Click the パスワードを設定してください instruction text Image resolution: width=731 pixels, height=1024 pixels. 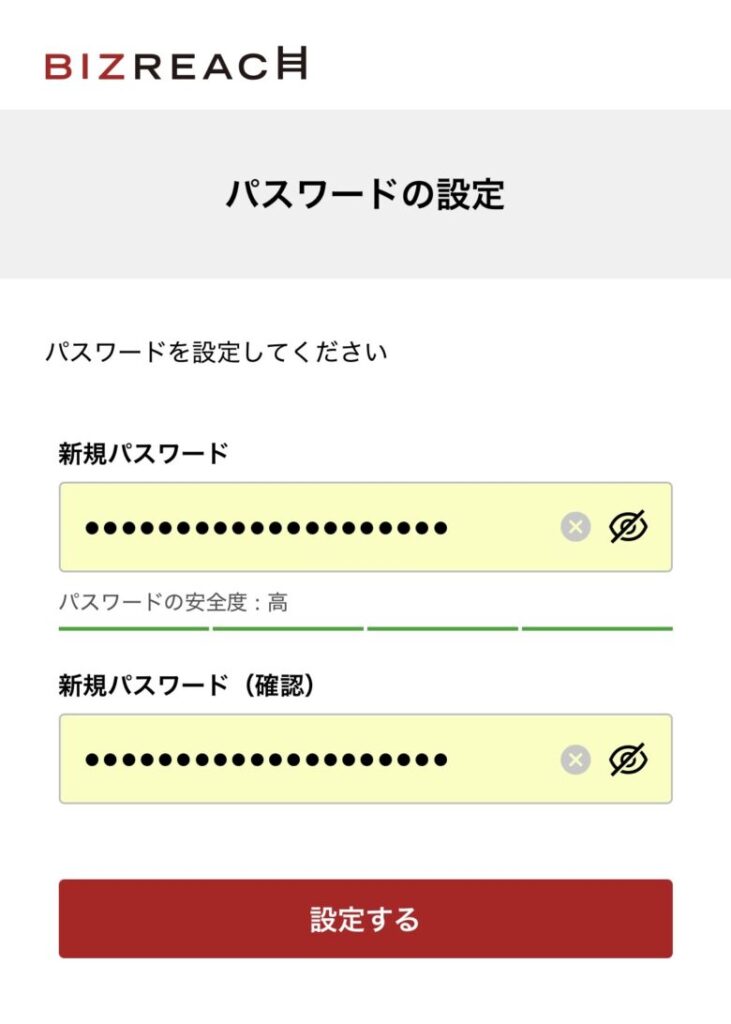pos(216,352)
